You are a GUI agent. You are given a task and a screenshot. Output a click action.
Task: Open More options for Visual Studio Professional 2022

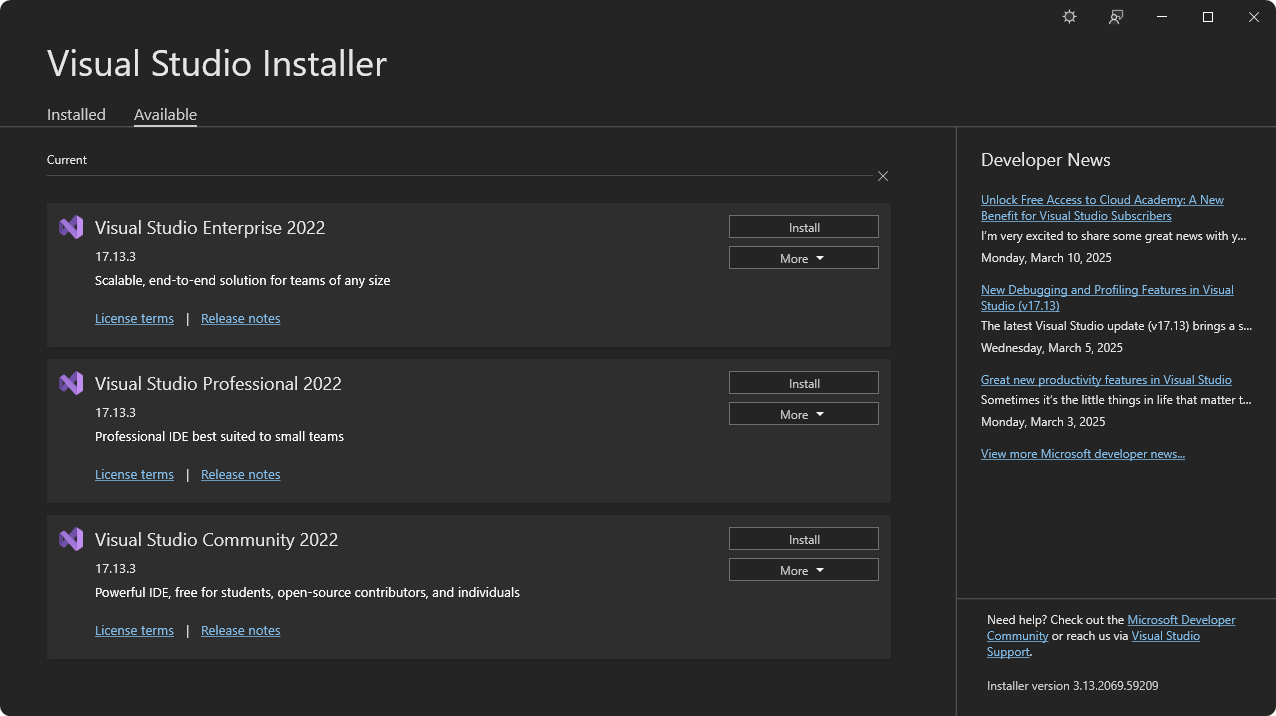[803, 413]
